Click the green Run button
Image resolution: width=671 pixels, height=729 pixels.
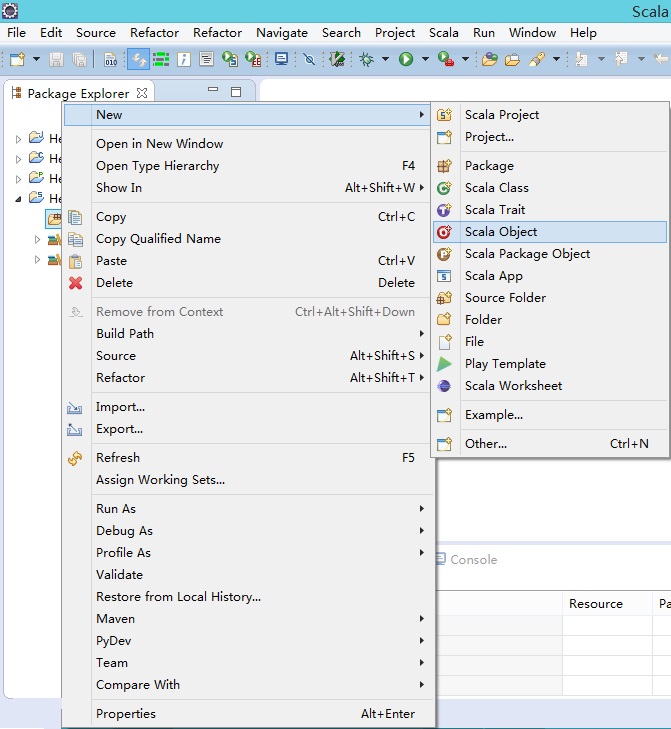click(x=406, y=60)
